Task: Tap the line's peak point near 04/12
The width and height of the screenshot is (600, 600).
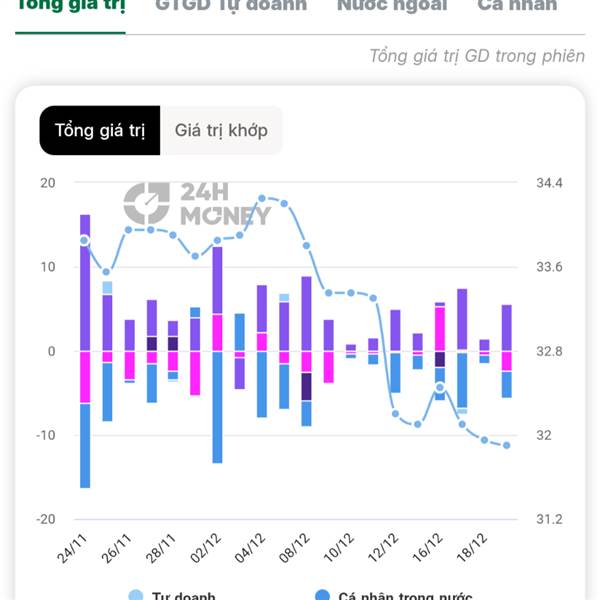Action: [x=262, y=199]
